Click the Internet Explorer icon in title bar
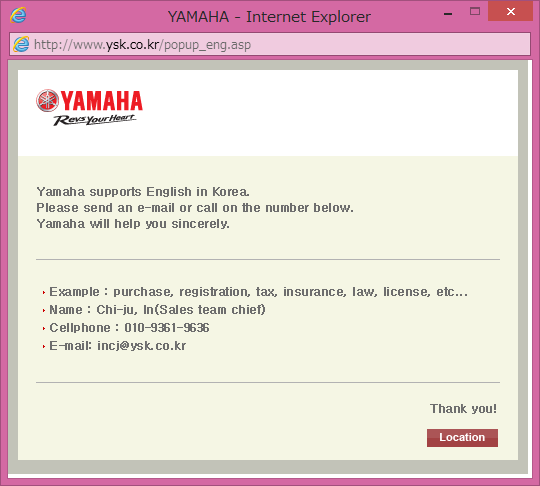The image size is (540, 486). pyautogui.click(x=18, y=15)
